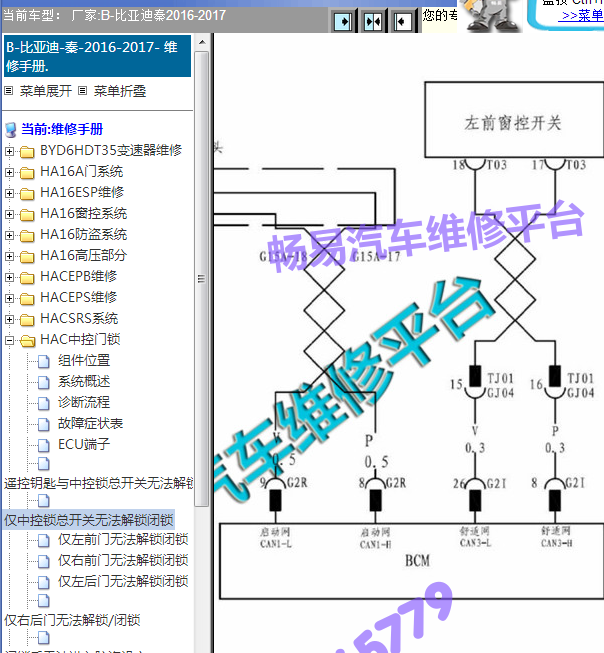
Task: Click the sidebar vertical scrollbar thumb
Action: [x=202, y=279]
